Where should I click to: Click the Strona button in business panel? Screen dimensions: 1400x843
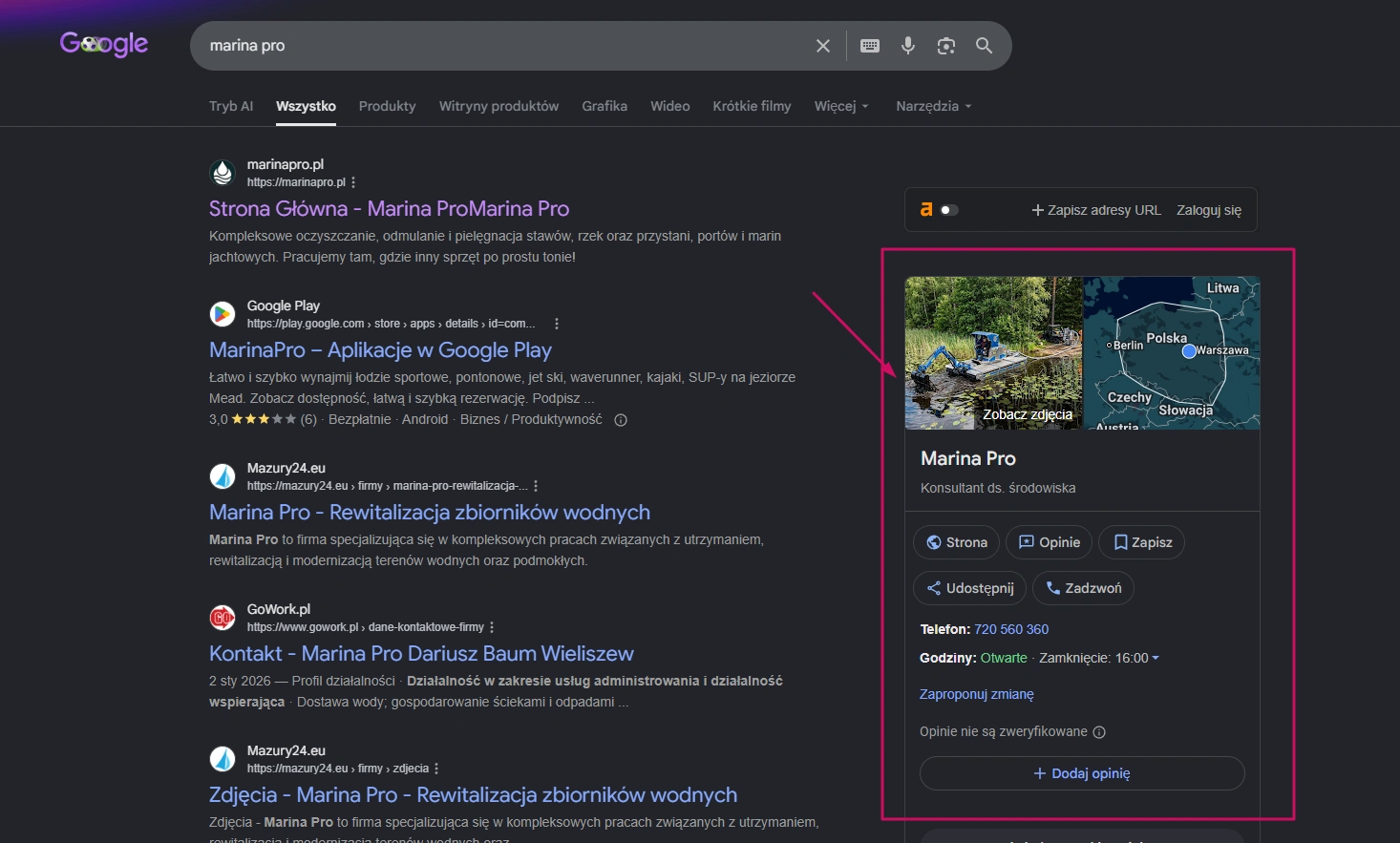[x=957, y=542]
